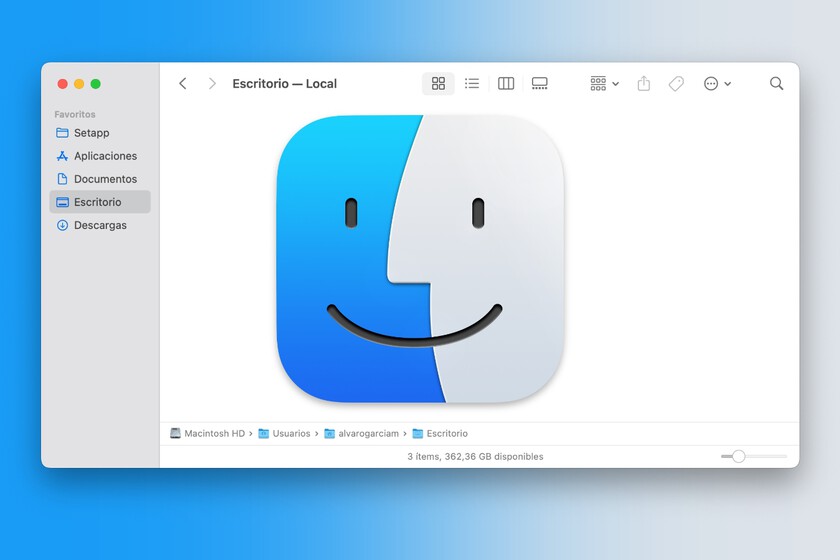The width and height of the screenshot is (840, 560).
Task: Click the Setapp folder icon
Action: pyautogui.click(x=62, y=133)
